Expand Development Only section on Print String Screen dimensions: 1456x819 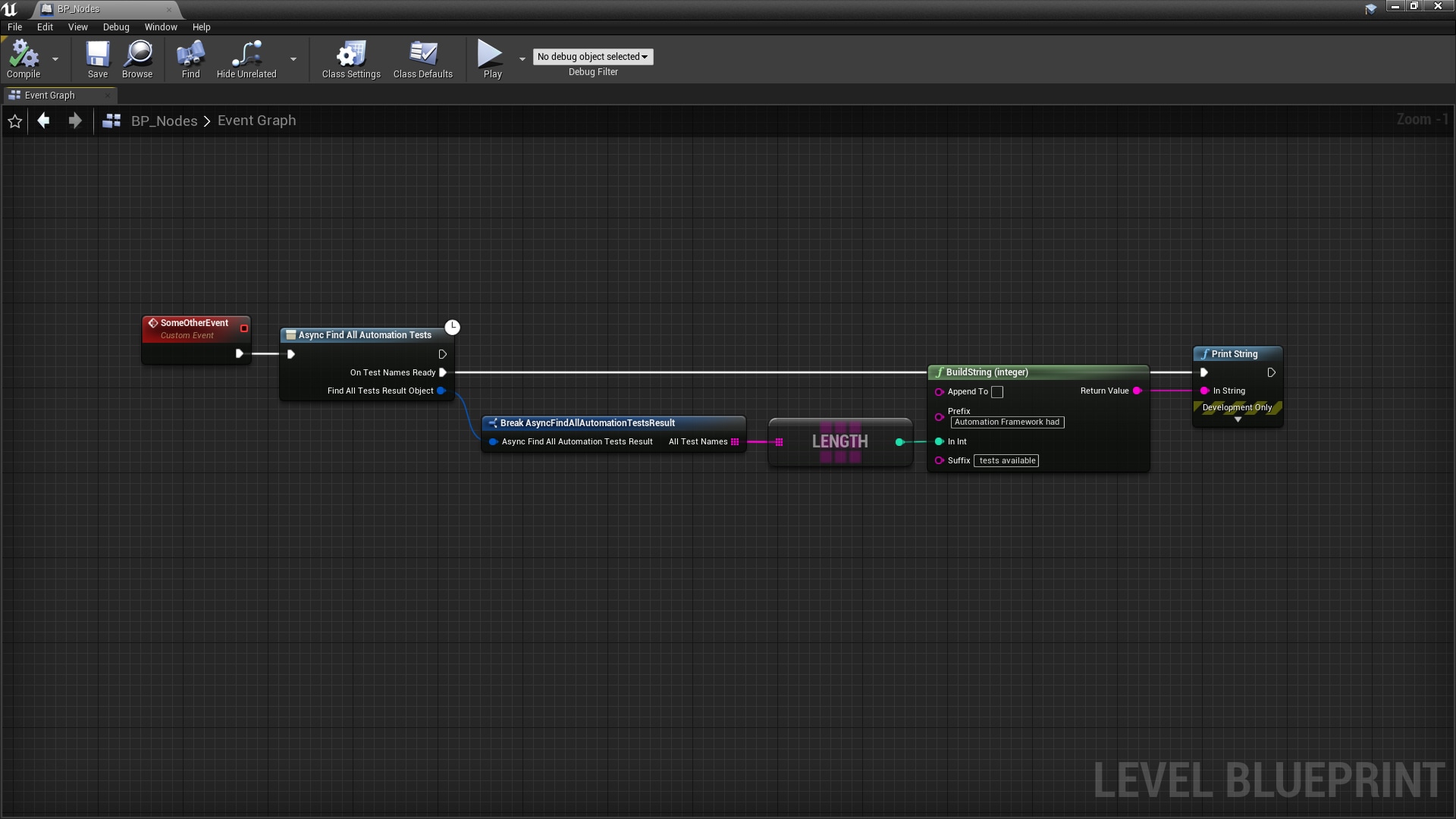pyautogui.click(x=1238, y=419)
